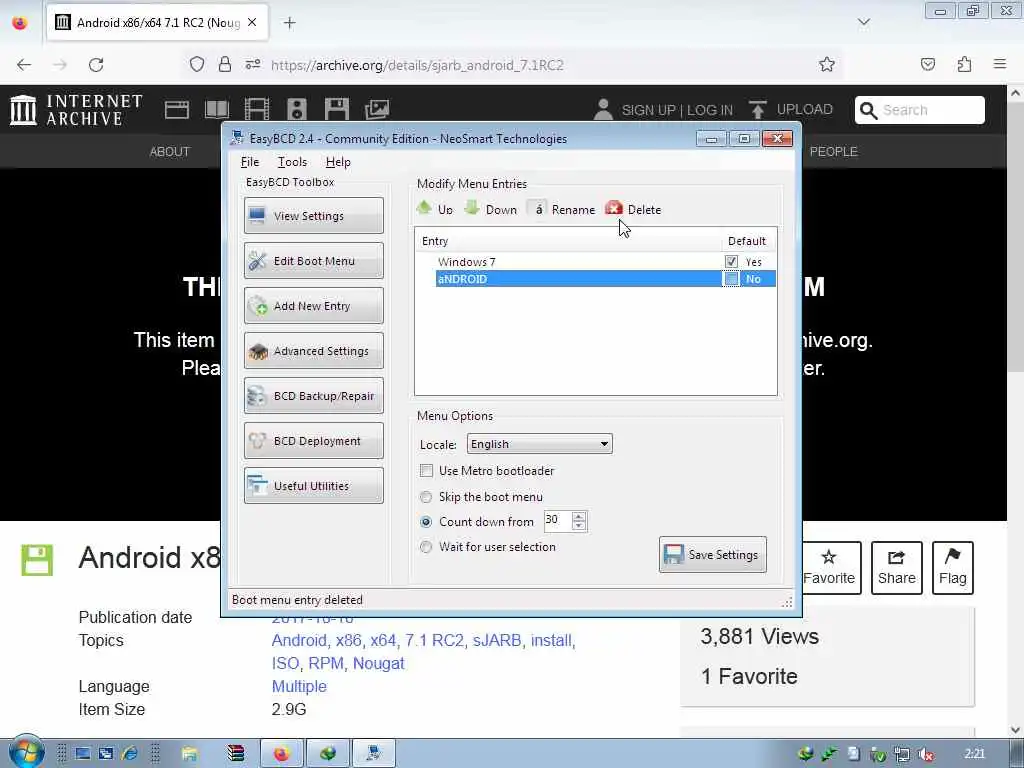Select the Skip the boot menu option
Viewport: 1024px width, 768px height.
[426, 497]
